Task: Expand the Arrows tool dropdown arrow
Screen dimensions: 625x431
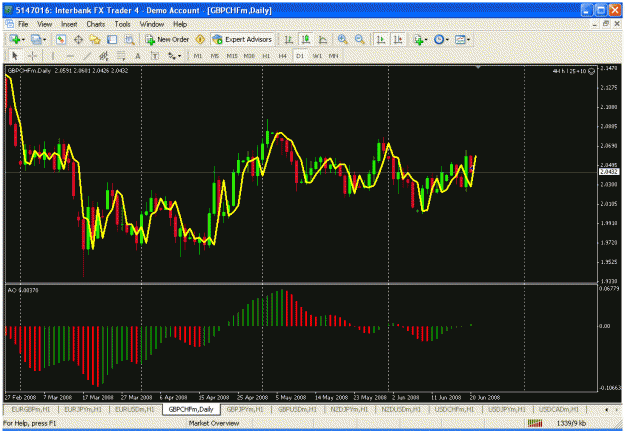Action: pyautogui.click(x=179, y=56)
